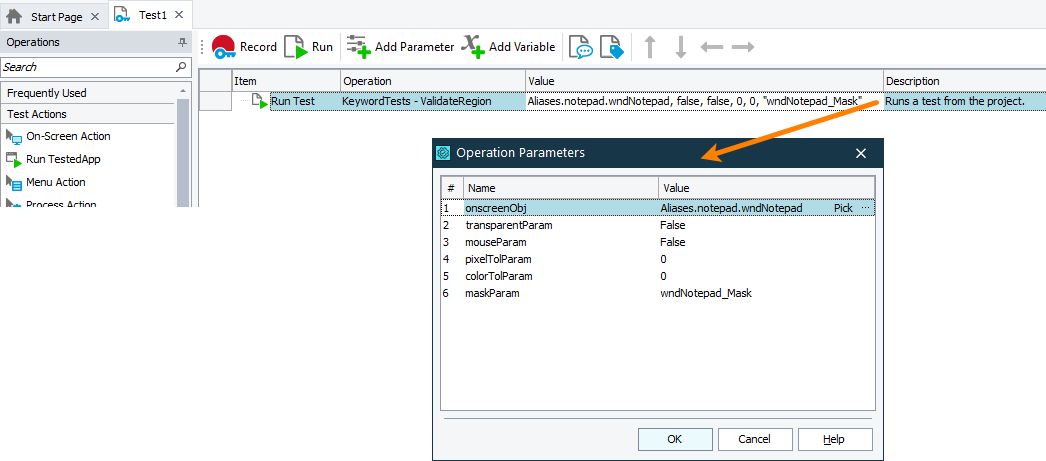The image size is (1046, 461).
Task: Close the Test1 tab
Action: pos(179,14)
